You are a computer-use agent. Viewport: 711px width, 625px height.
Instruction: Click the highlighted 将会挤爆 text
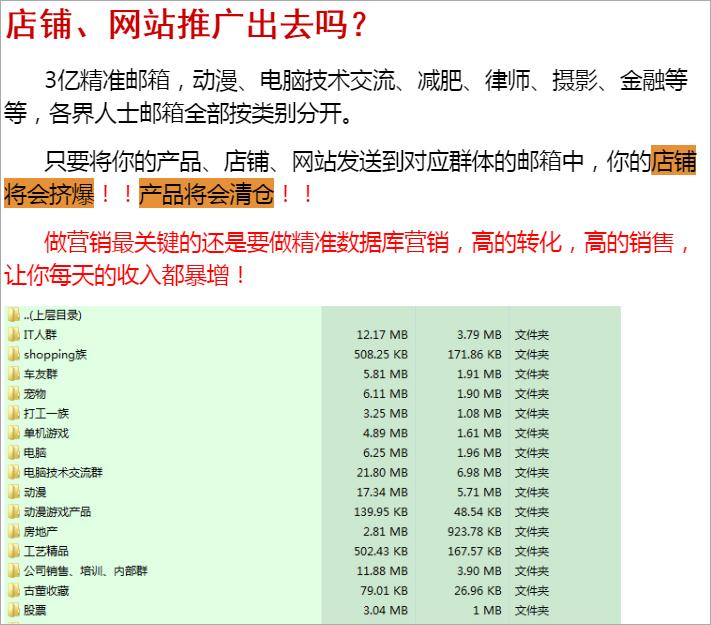click(49, 194)
